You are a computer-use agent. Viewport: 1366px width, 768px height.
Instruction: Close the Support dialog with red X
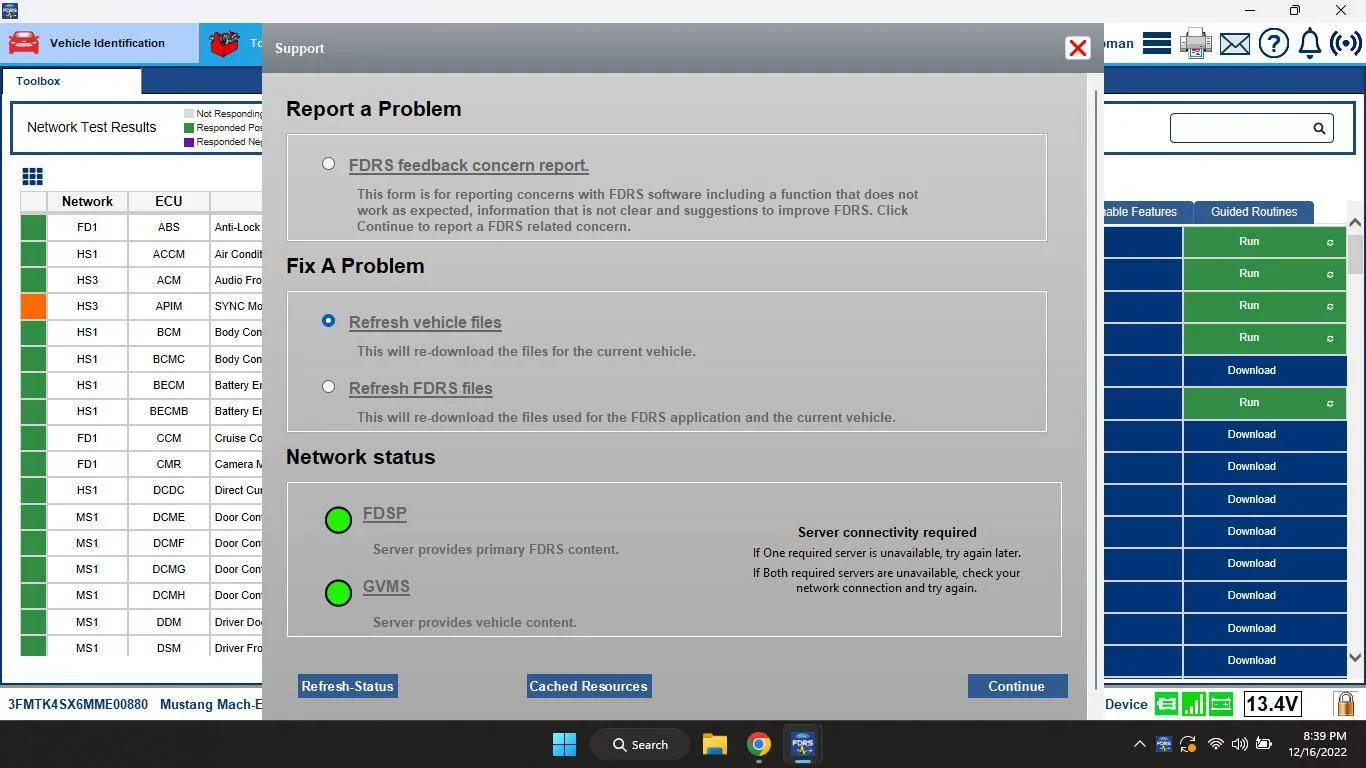(1077, 48)
